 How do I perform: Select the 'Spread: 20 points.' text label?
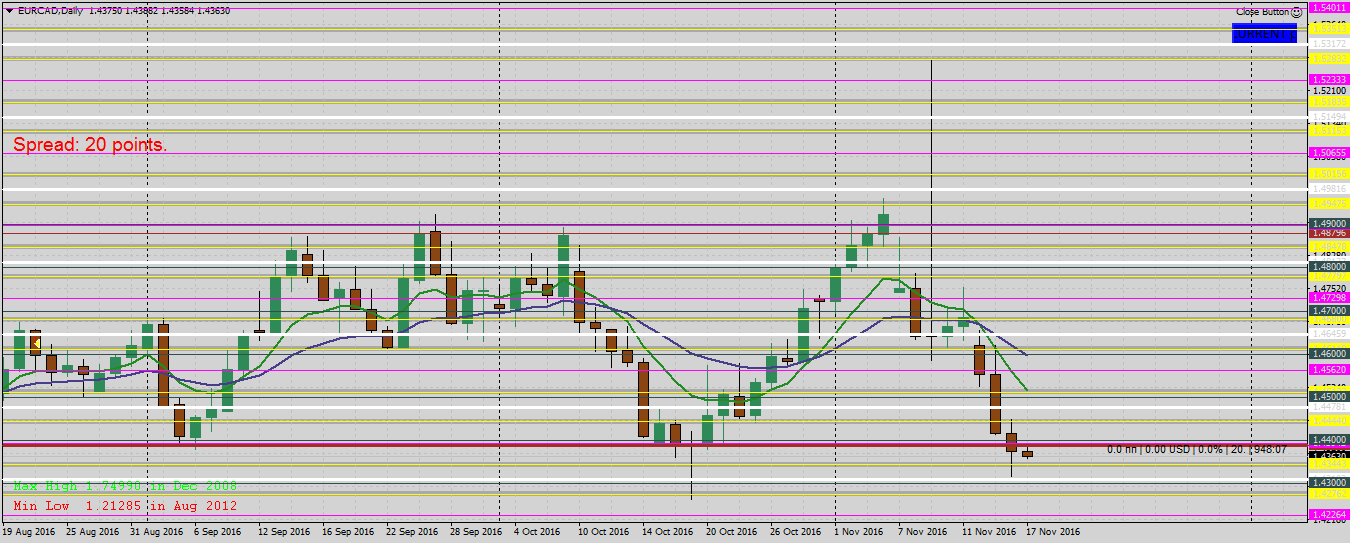coord(90,145)
